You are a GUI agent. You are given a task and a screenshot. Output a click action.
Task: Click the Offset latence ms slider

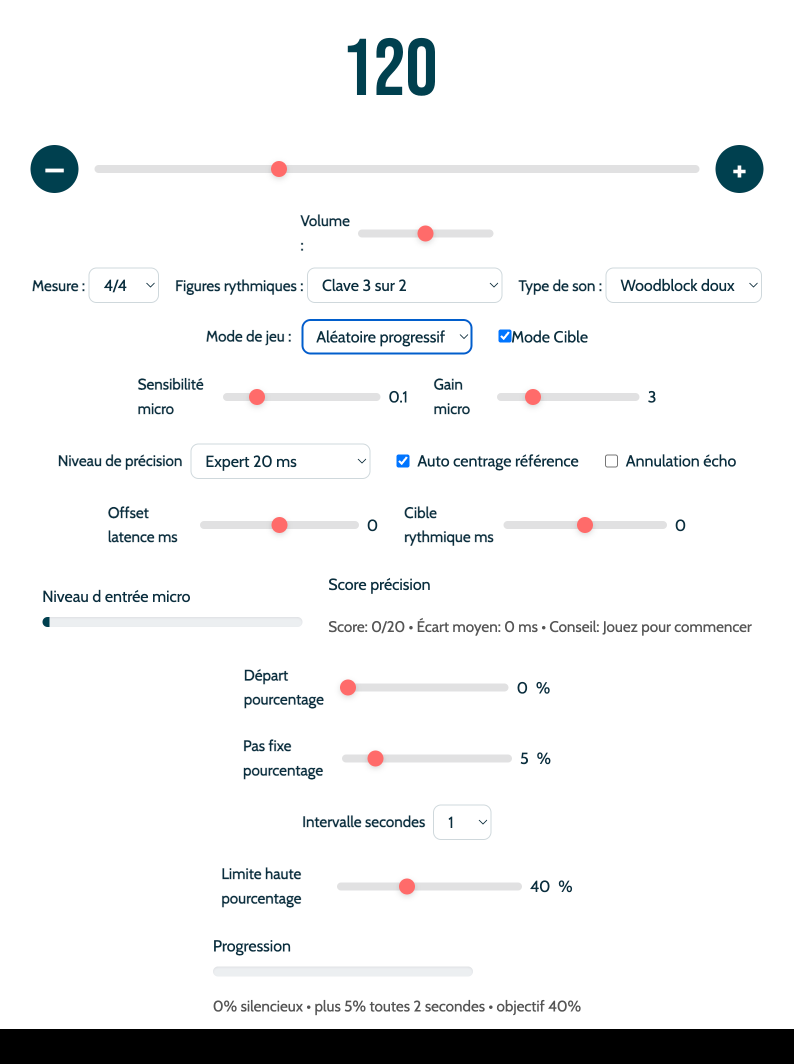coord(280,525)
